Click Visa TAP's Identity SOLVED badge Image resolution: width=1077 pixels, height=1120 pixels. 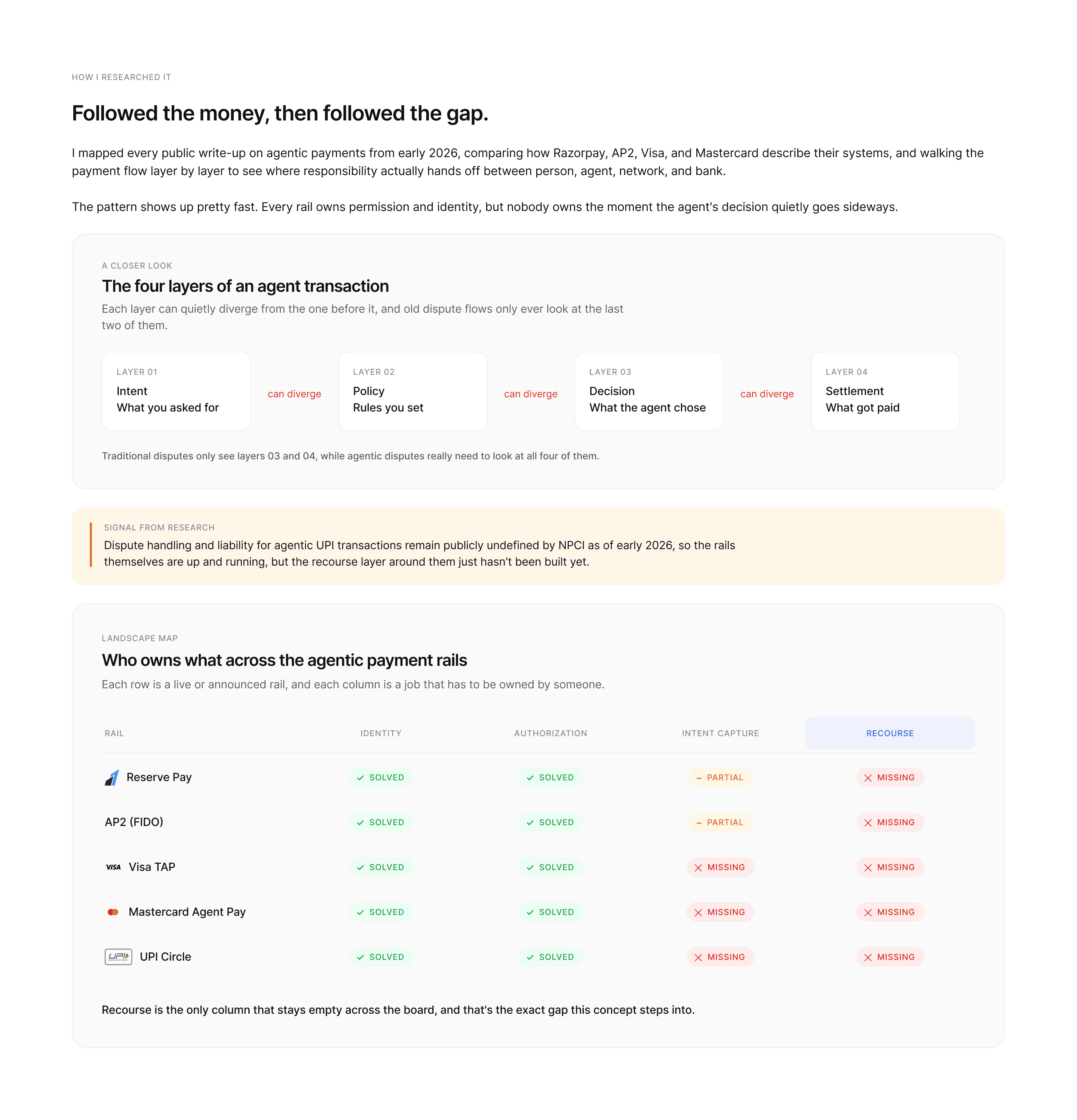(x=381, y=867)
